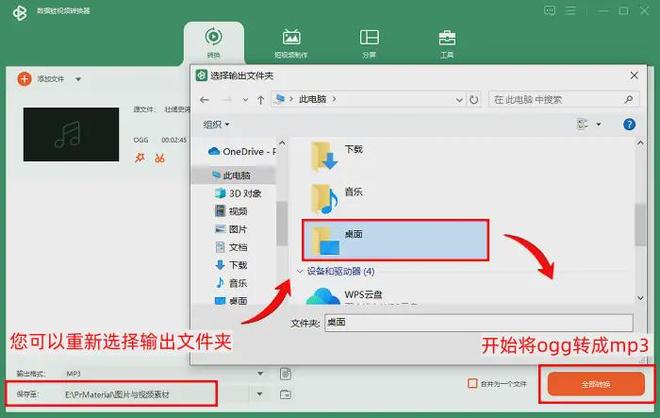
Task: Open recent locations dropdown chevron
Action: click(245, 100)
